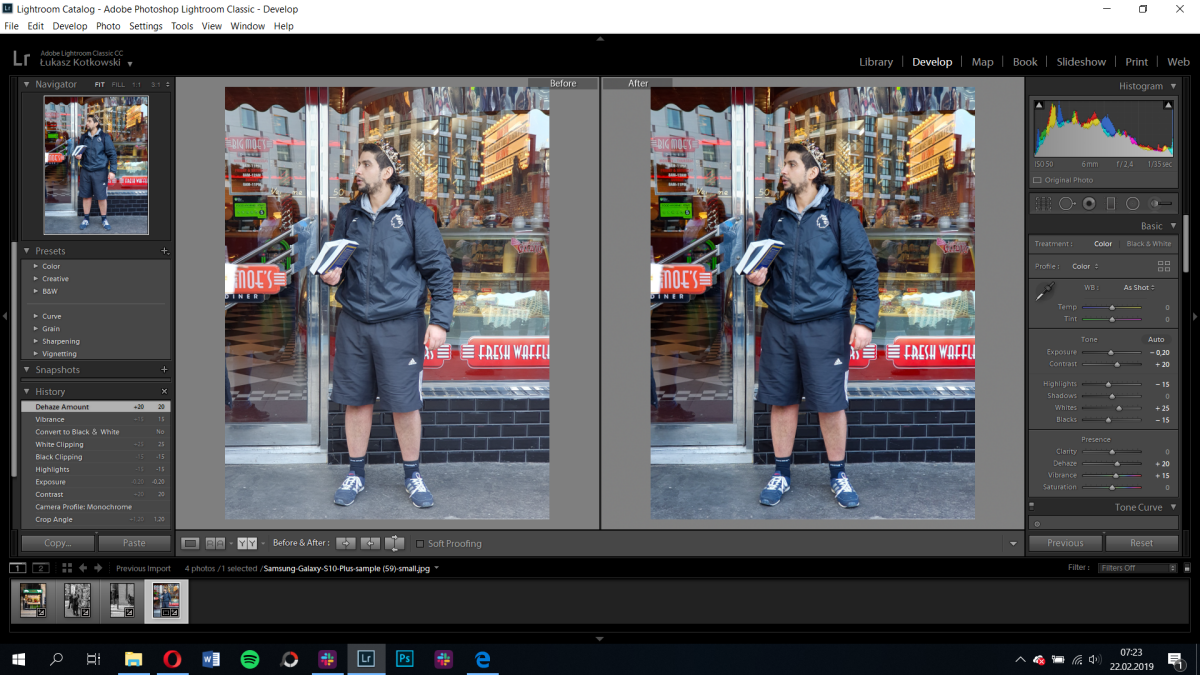Open the Profile Color dropdown
The width and height of the screenshot is (1200, 675).
click(1085, 267)
